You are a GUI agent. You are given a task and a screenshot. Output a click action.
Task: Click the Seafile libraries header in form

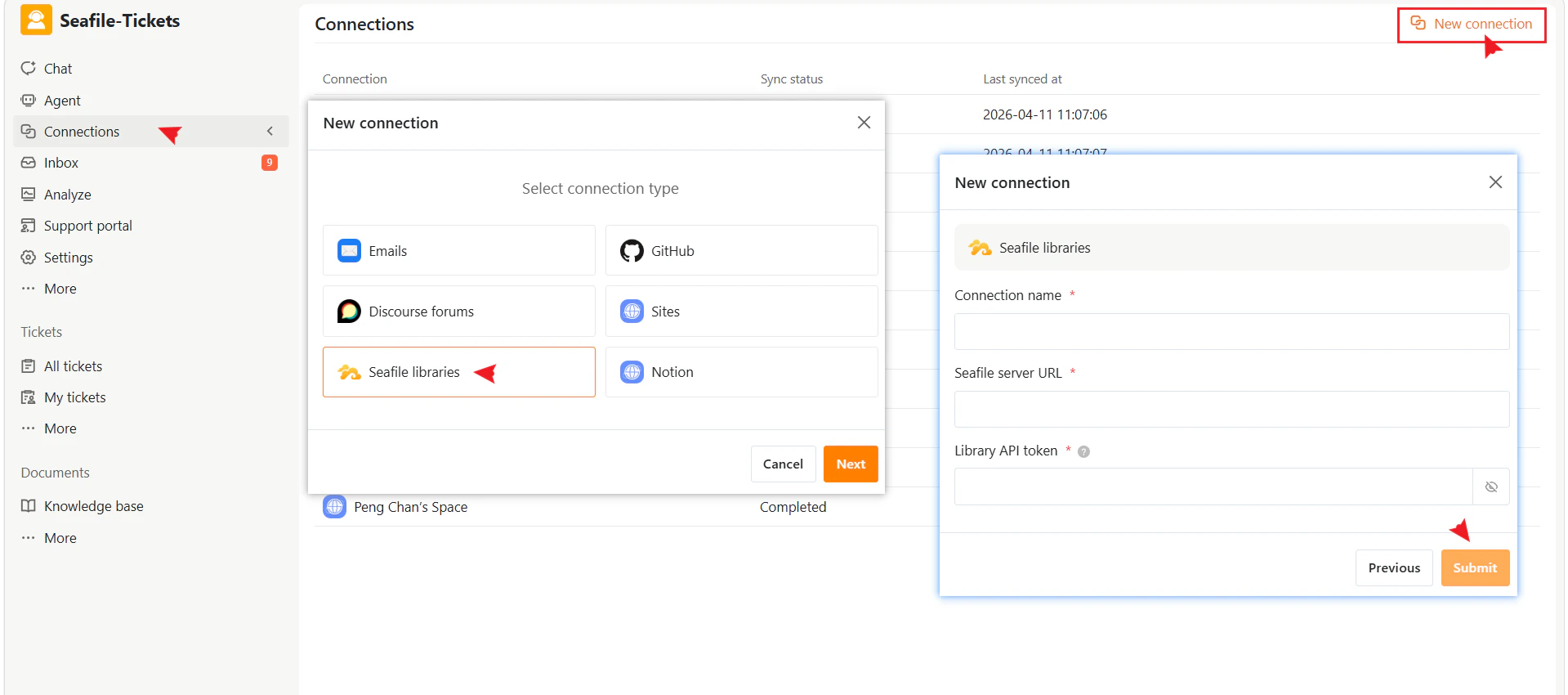tap(1231, 248)
